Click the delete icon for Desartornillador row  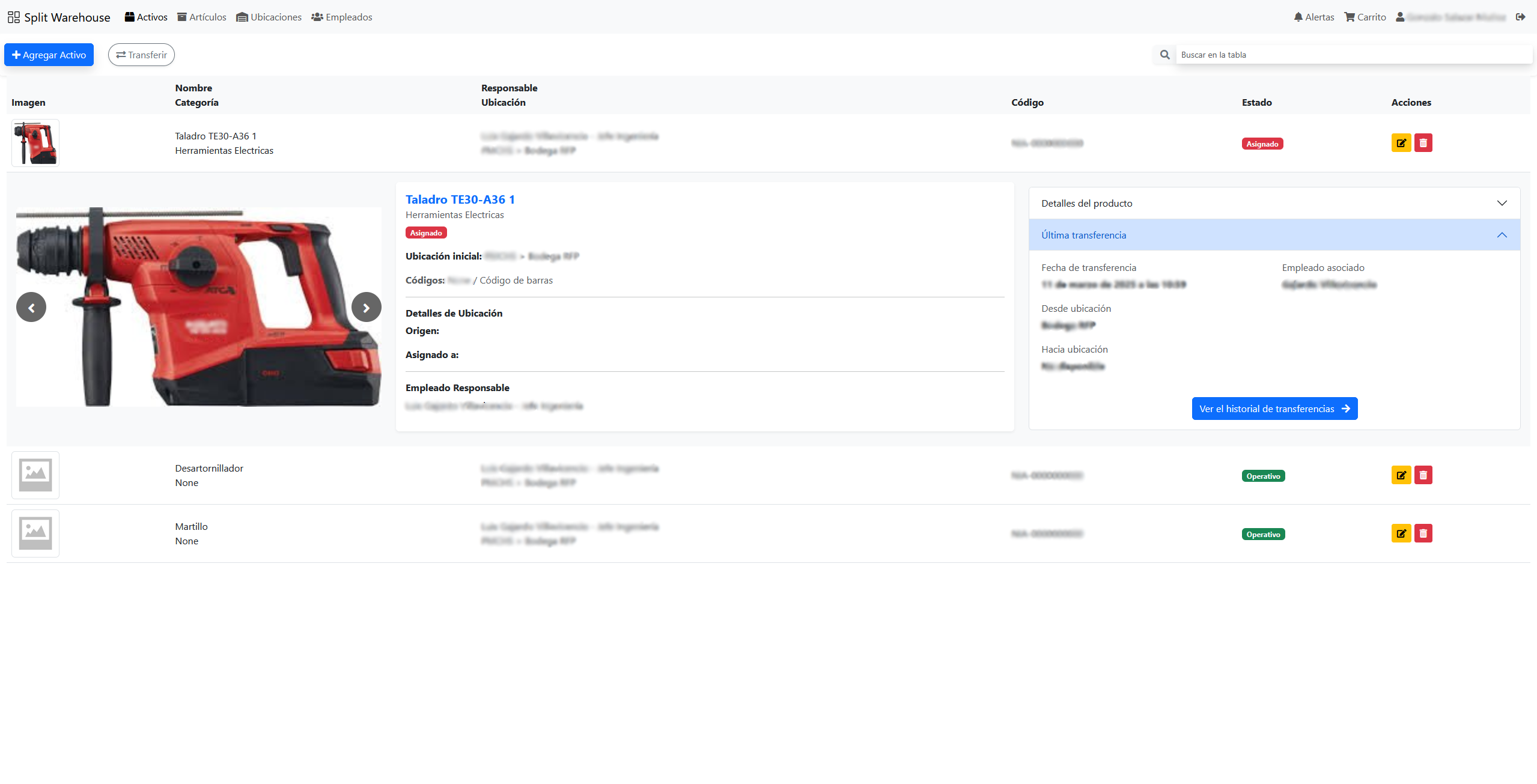click(x=1423, y=475)
